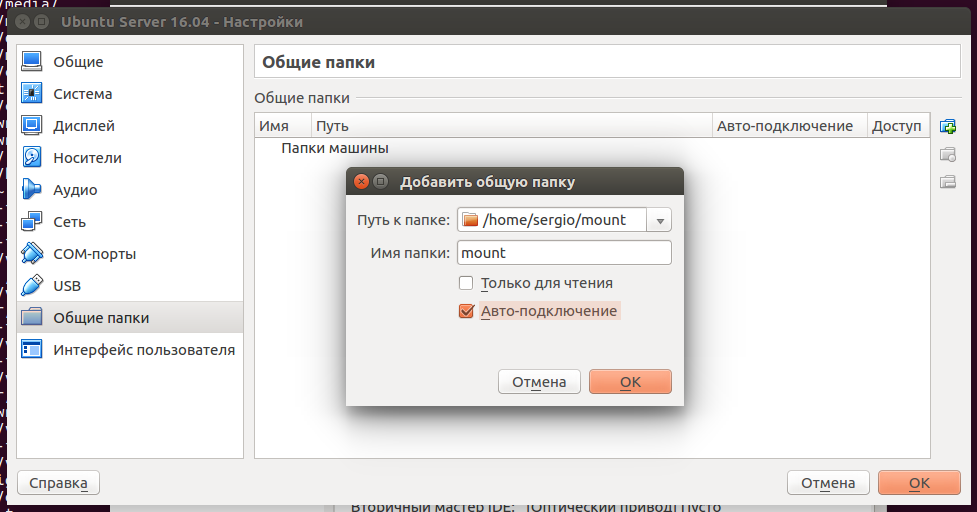Click Отмена in the settings window footer
This screenshot has height=512, width=977.
(828, 483)
